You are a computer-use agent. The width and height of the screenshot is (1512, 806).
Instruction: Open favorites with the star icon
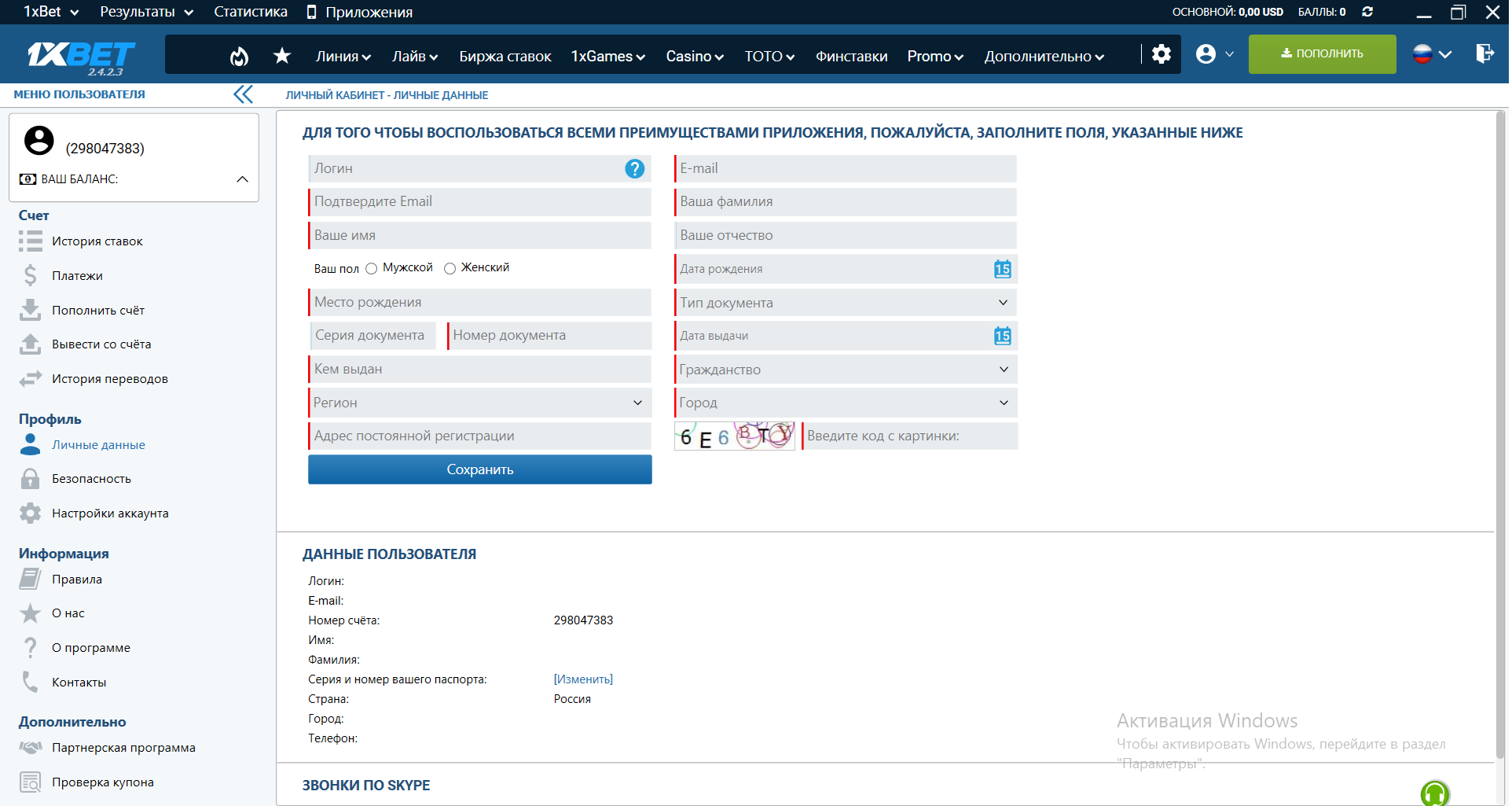tap(282, 56)
